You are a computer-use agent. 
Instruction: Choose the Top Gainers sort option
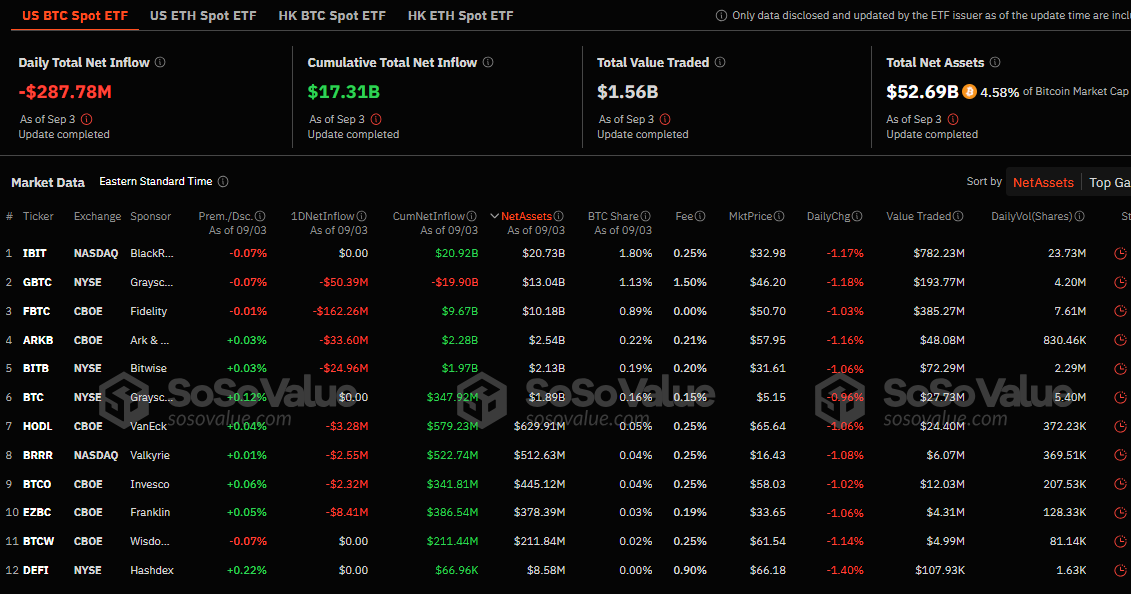point(1109,182)
